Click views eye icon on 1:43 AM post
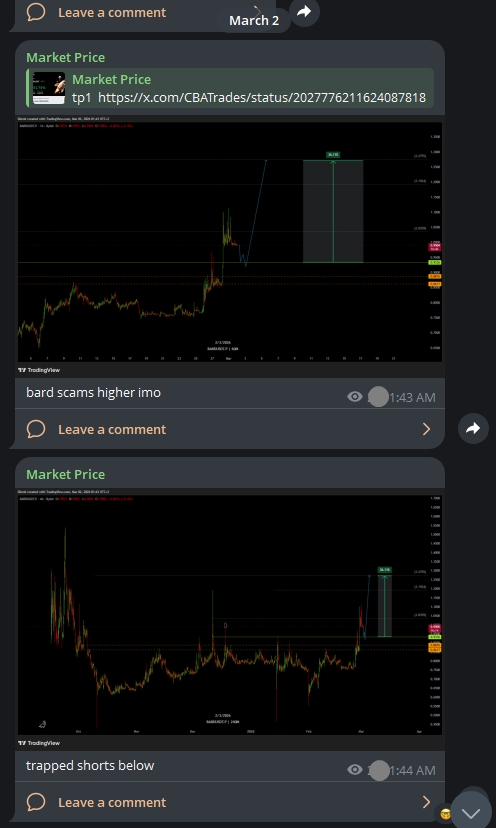Screen dimensions: 496x828 click(354, 397)
